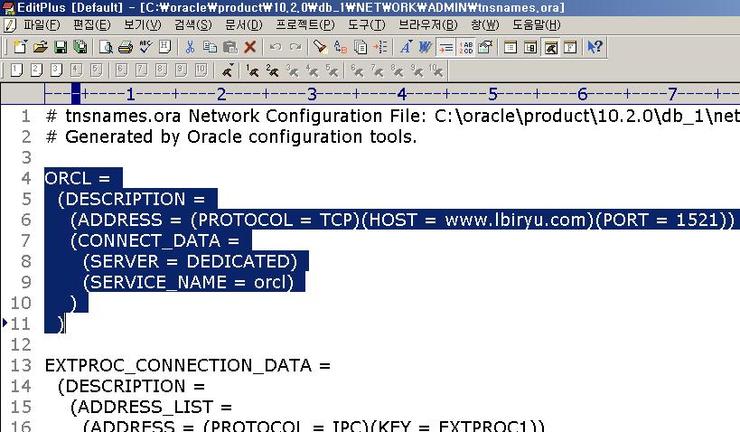The image size is (740, 432).
Task: Open the font selection dropdown icon
Action: (406, 47)
